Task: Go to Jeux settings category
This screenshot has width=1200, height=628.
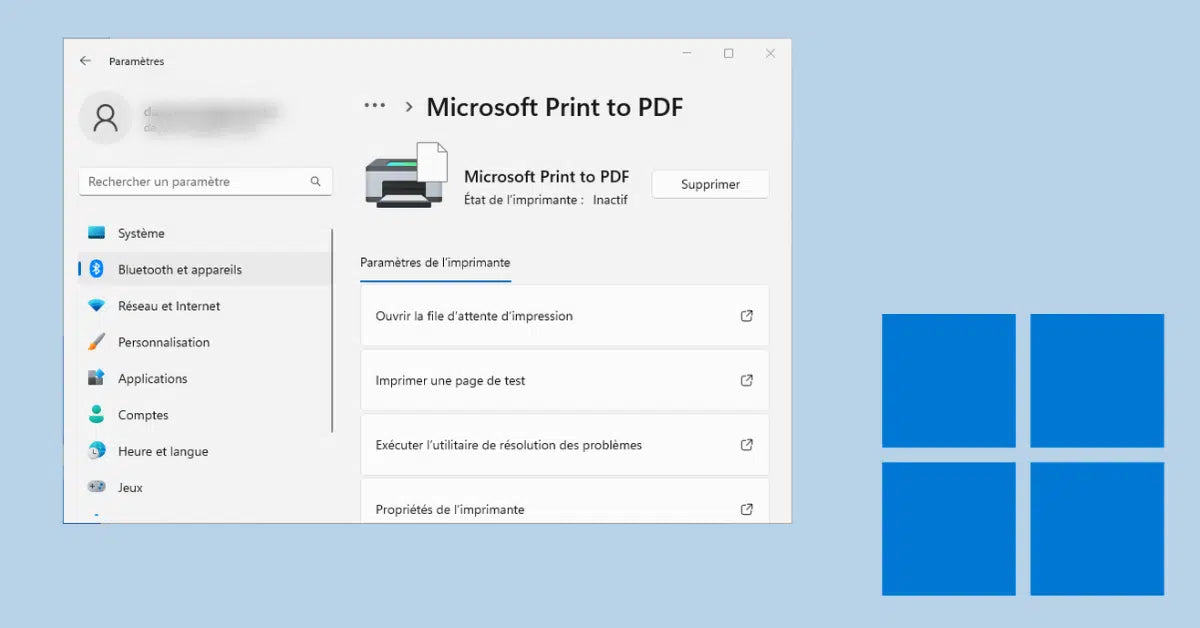Action: point(130,488)
